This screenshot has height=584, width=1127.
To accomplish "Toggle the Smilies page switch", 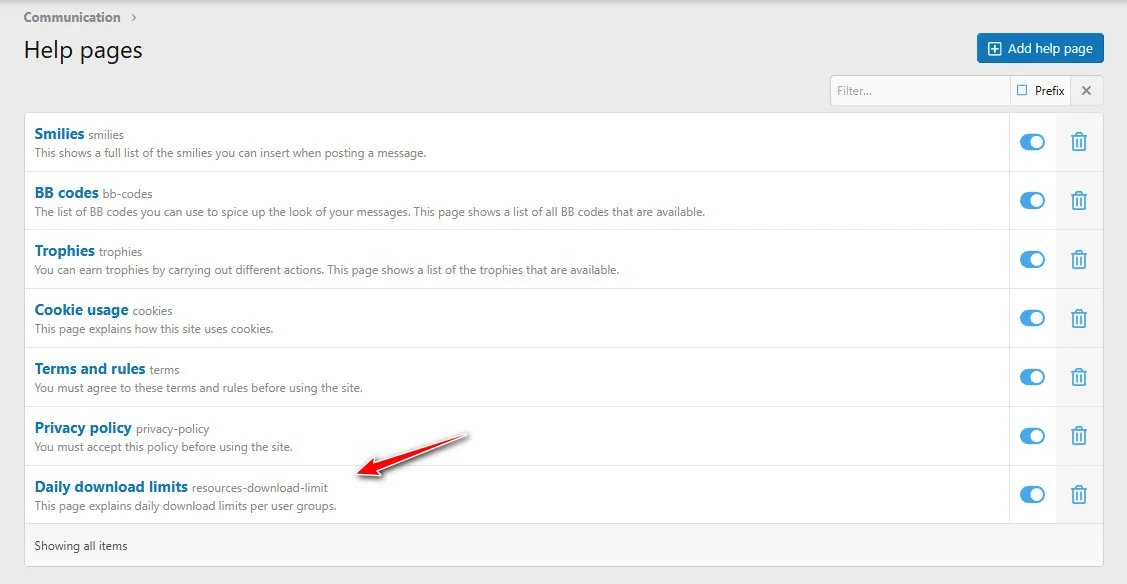I will click(1032, 142).
